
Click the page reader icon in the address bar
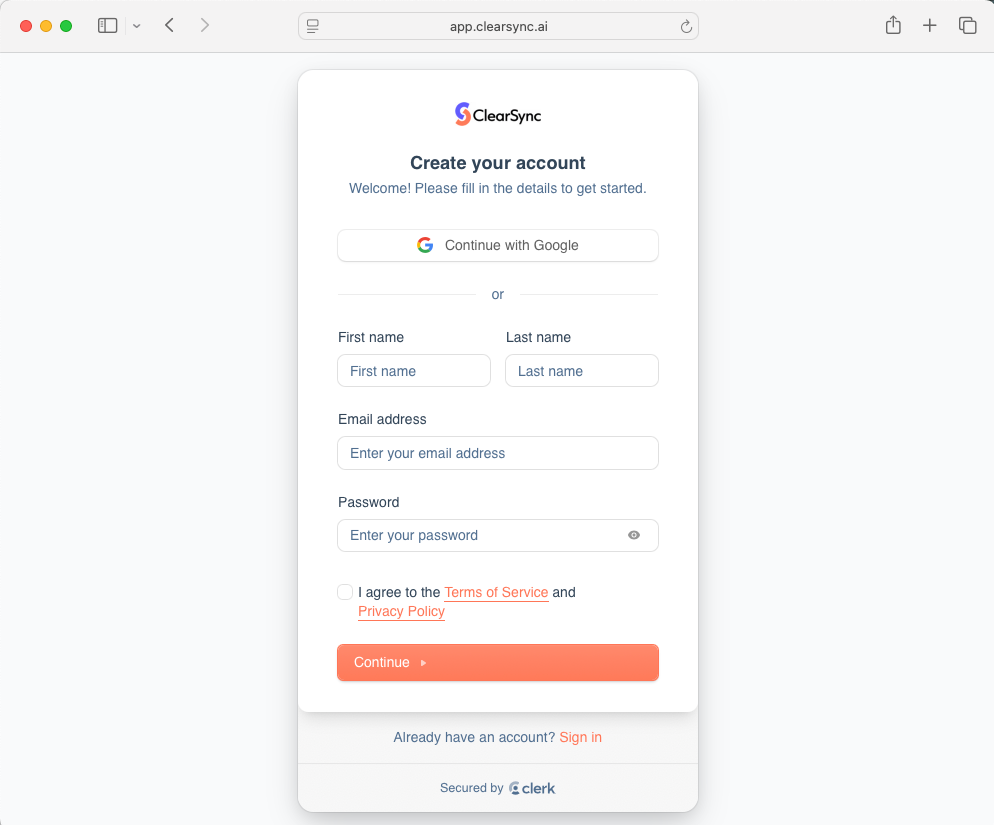(x=313, y=27)
